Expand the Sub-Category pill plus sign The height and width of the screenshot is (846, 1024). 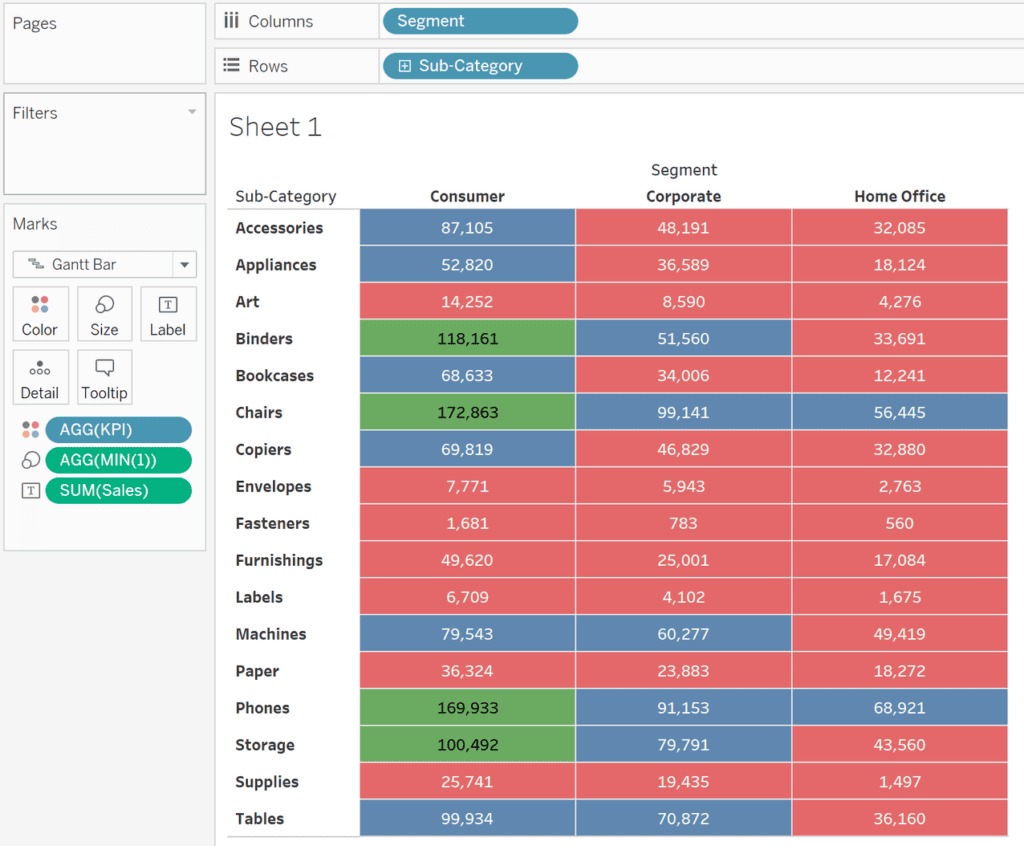click(405, 66)
